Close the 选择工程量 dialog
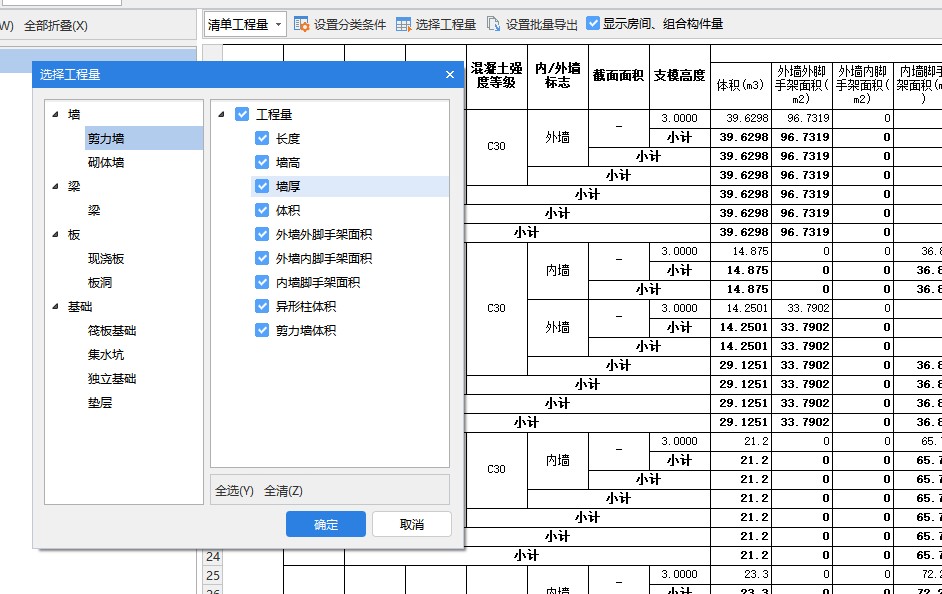 pos(450,74)
